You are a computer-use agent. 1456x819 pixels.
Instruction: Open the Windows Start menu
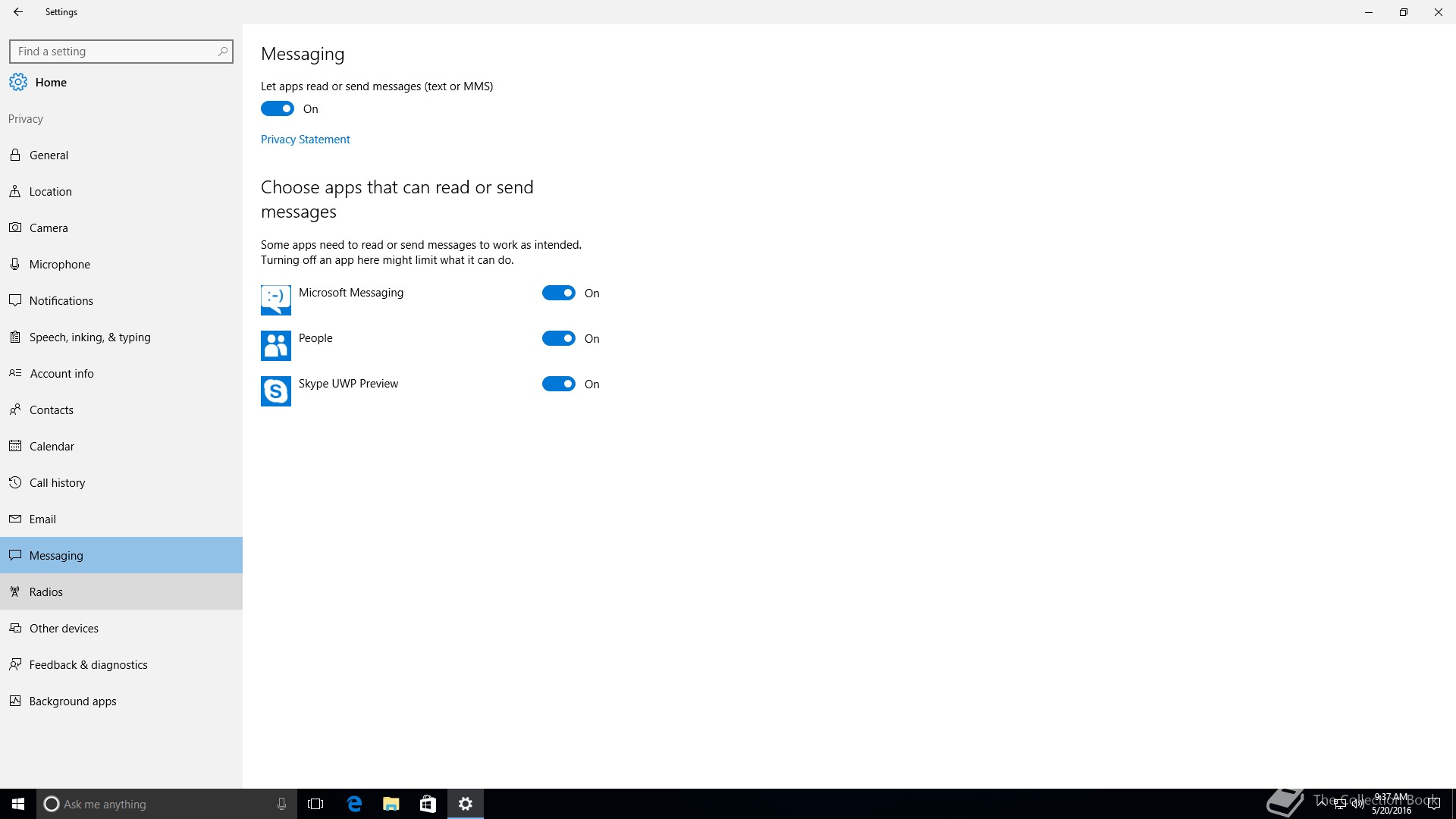coord(18,804)
